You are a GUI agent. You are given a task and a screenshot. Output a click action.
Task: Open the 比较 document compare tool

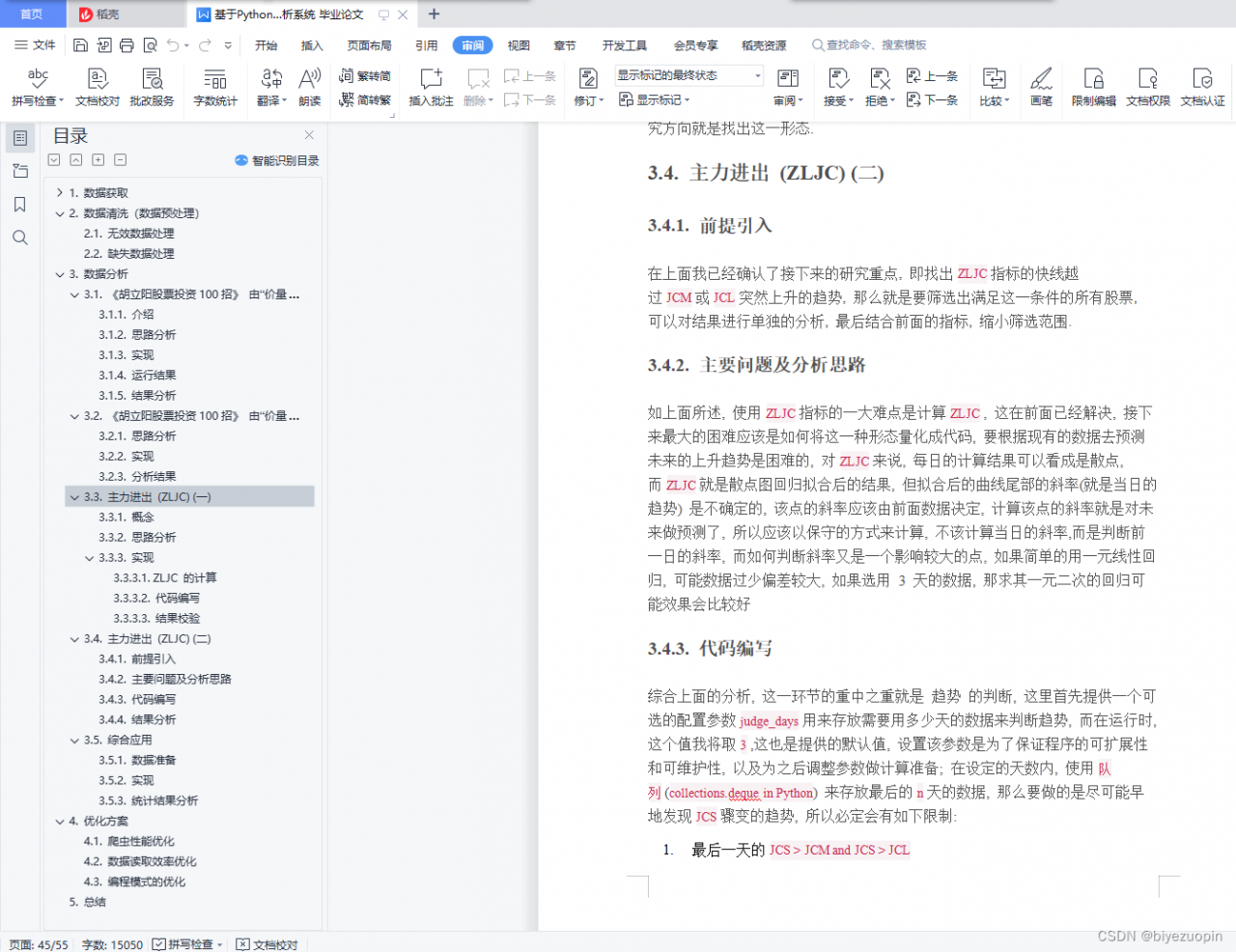coord(994,85)
